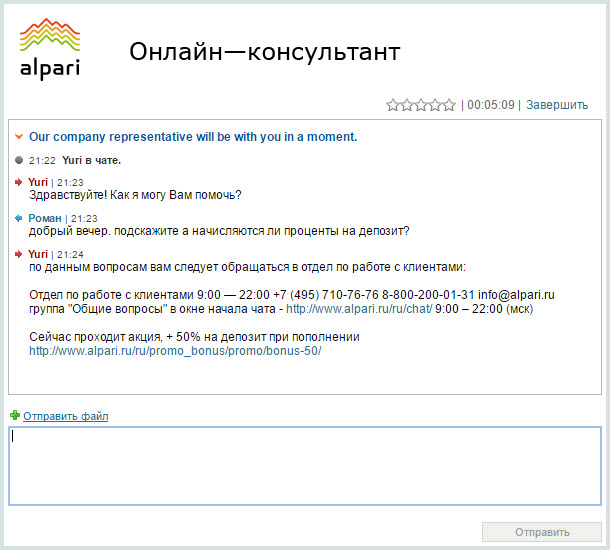Click the 'Yuri в чате.' status line
The image size is (610, 550).
point(91,160)
